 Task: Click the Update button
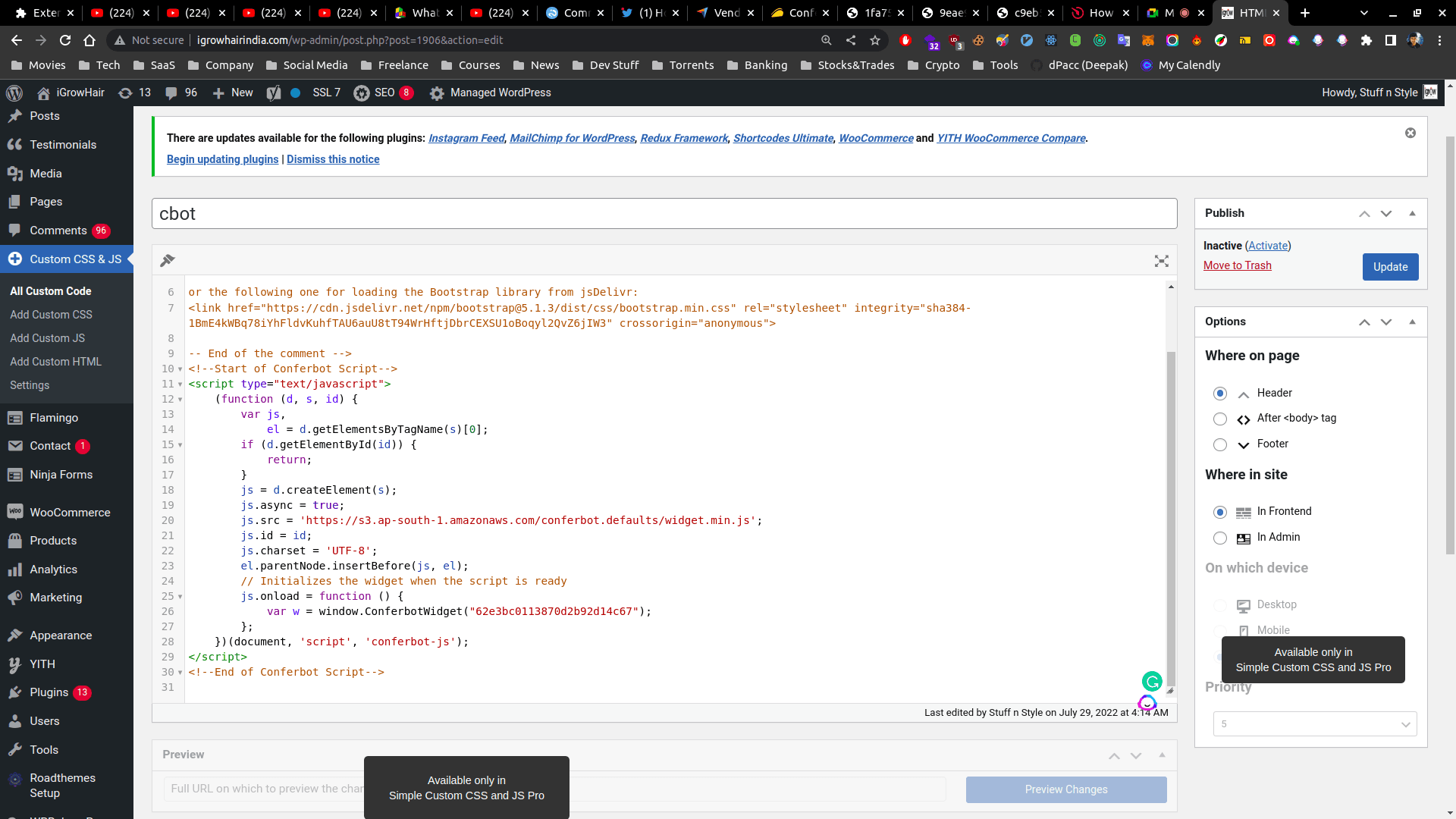tap(1389, 267)
